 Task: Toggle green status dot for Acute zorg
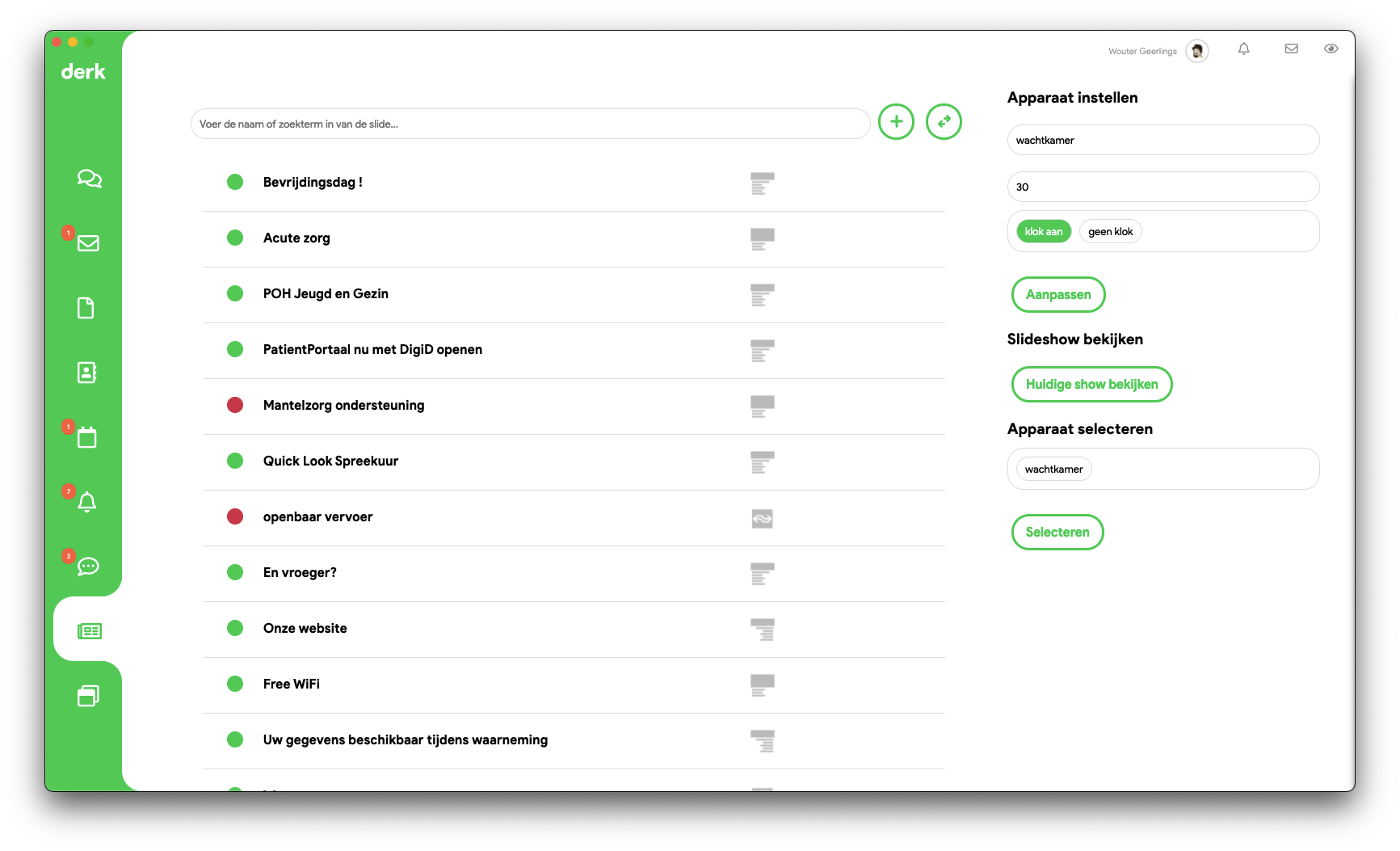(235, 238)
